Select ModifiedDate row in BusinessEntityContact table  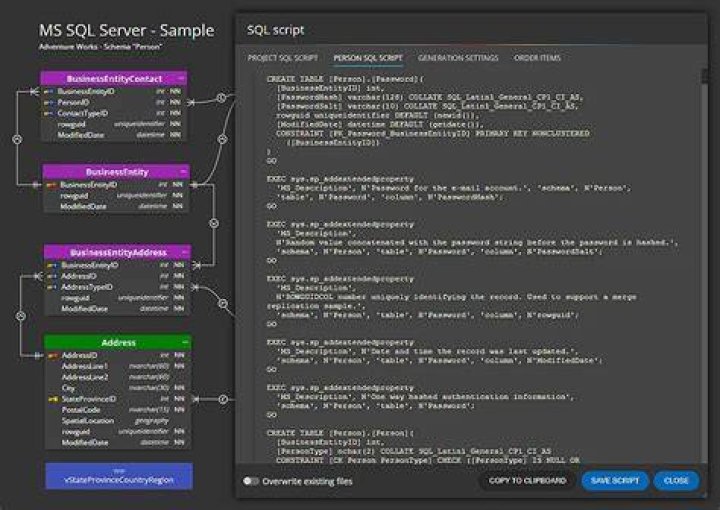[x=114, y=135]
